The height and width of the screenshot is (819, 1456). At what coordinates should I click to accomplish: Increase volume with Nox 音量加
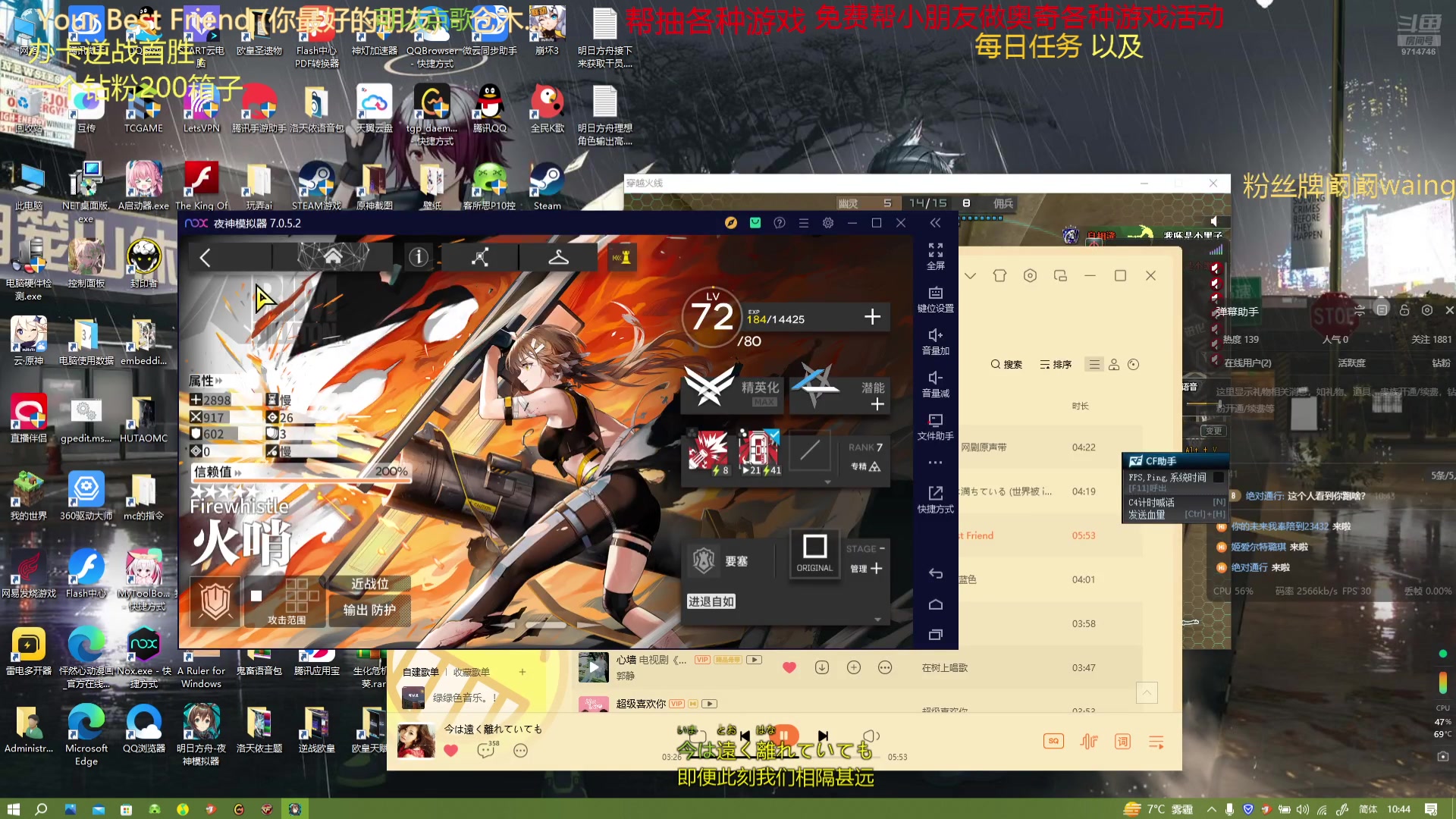(x=936, y=342)
